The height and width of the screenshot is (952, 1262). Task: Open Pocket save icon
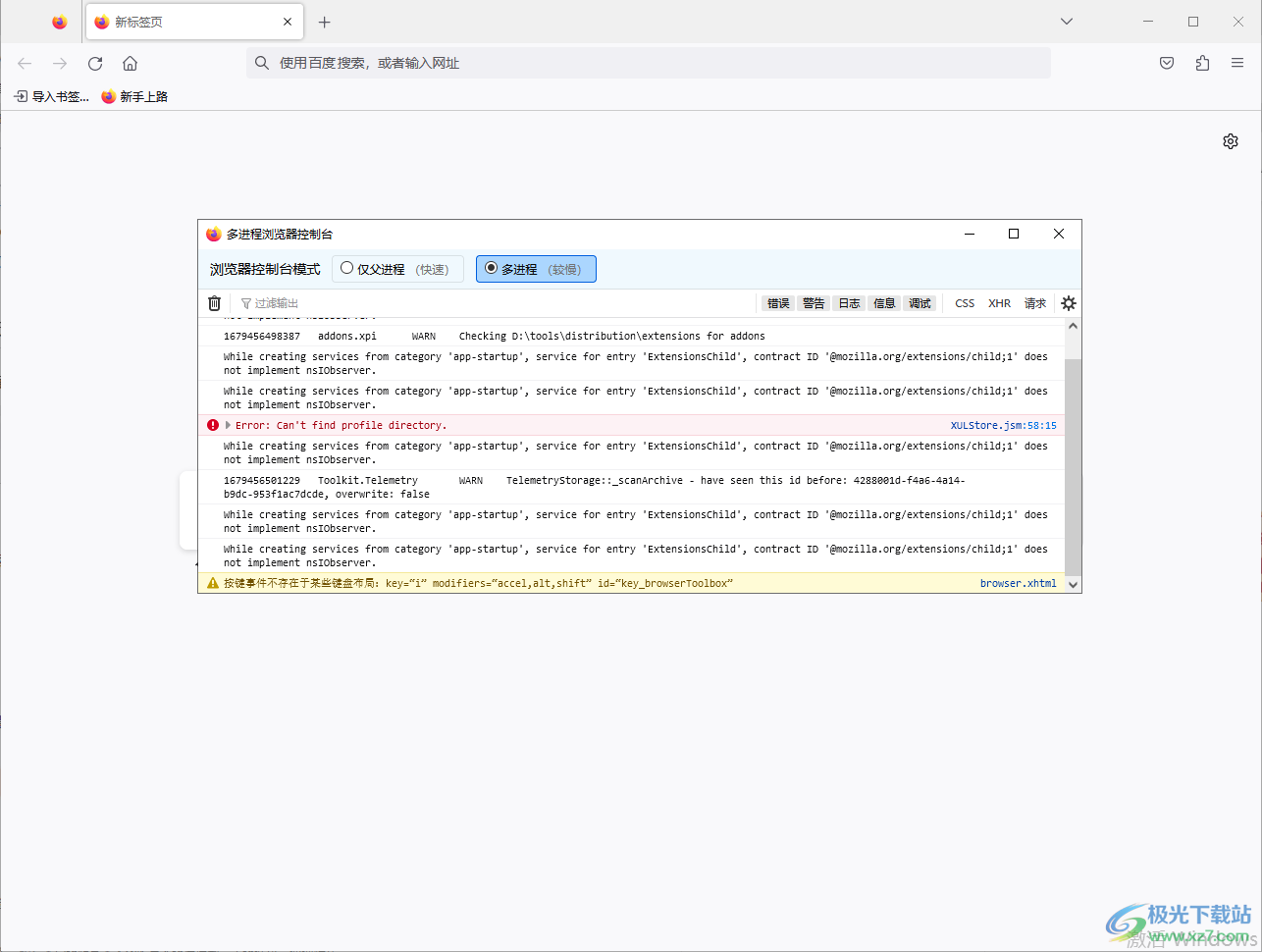[1167, 63]
